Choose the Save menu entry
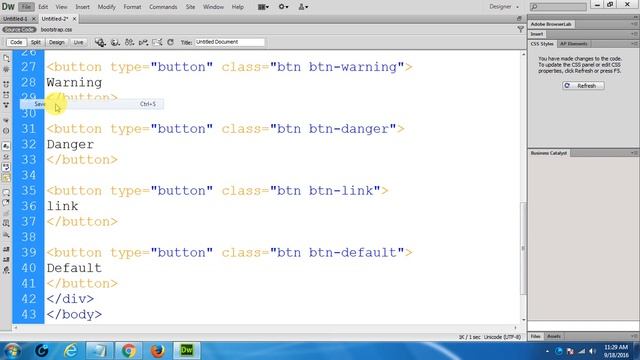This screenshot has width=640, height=360. (x=92, y=104)
